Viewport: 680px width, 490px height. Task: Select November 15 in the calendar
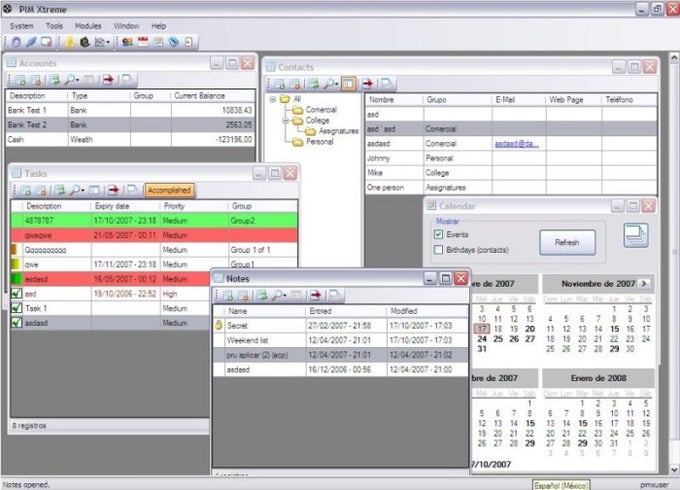(x=615, y=329)
